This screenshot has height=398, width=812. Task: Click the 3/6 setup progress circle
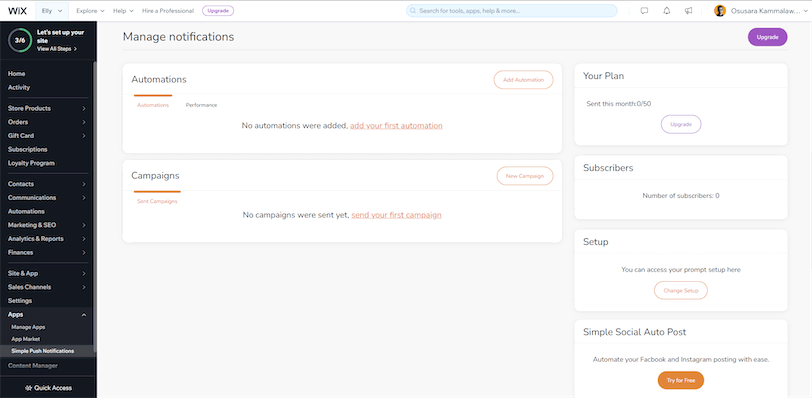(x=20, y=40)
